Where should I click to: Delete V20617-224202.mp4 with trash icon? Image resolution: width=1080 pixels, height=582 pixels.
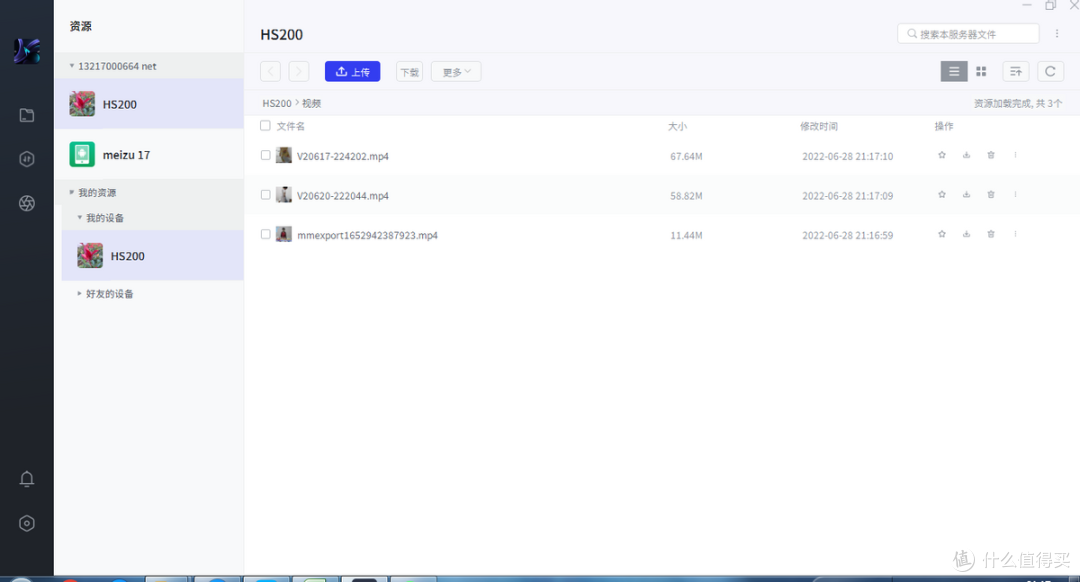[991, 155]
